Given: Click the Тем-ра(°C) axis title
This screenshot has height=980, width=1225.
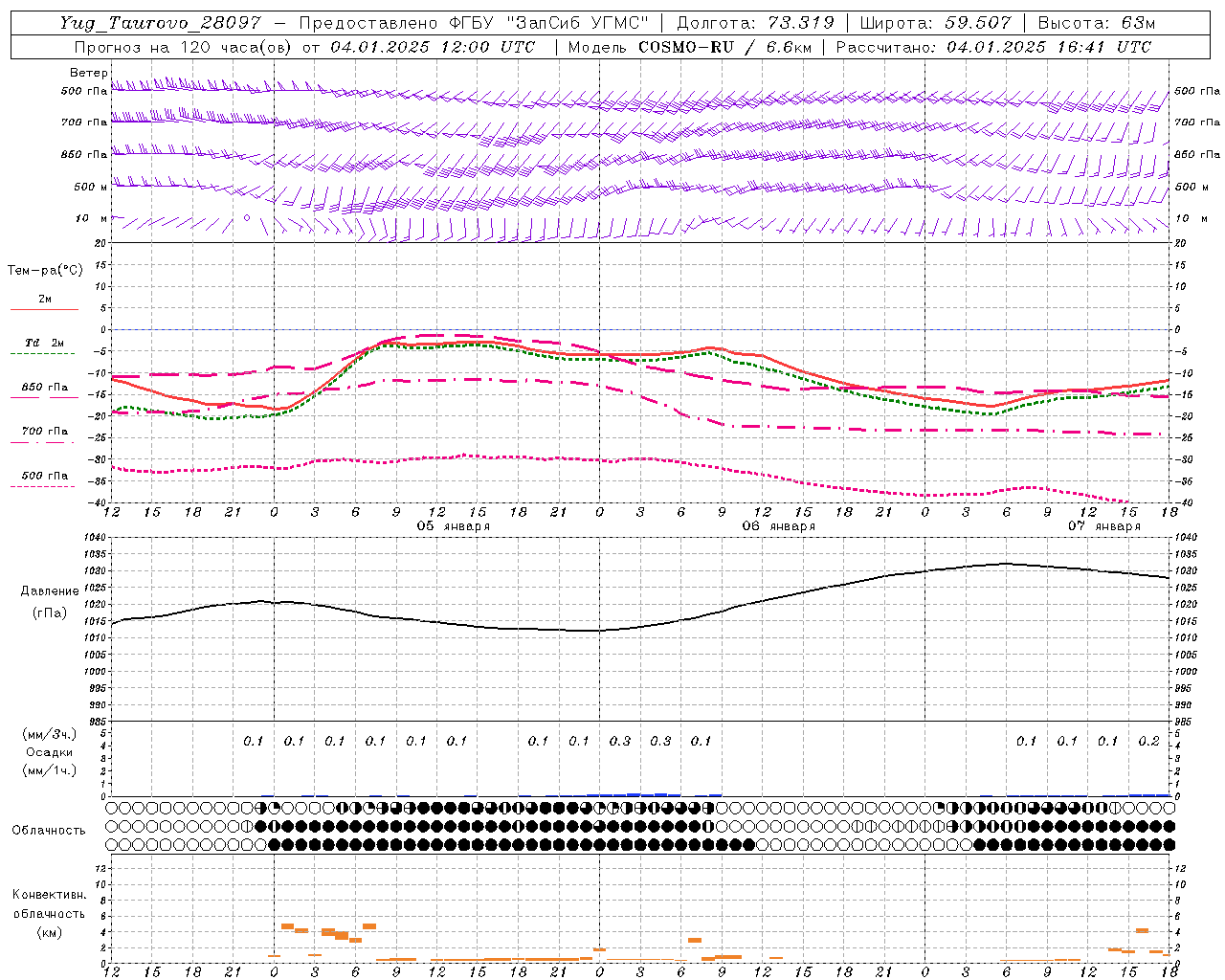Looking at the screenshot, I should coord(45,271).
